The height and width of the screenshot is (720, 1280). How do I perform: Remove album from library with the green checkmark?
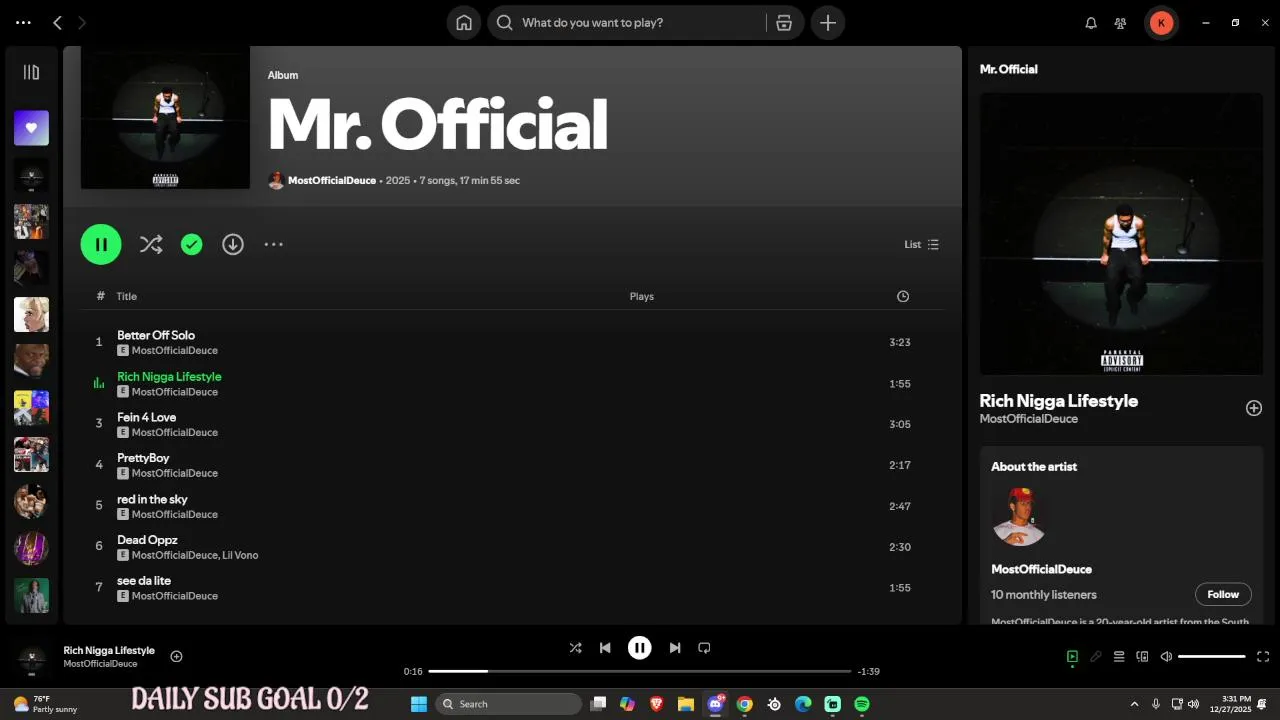pyautogui.click(x=192, y=244)
